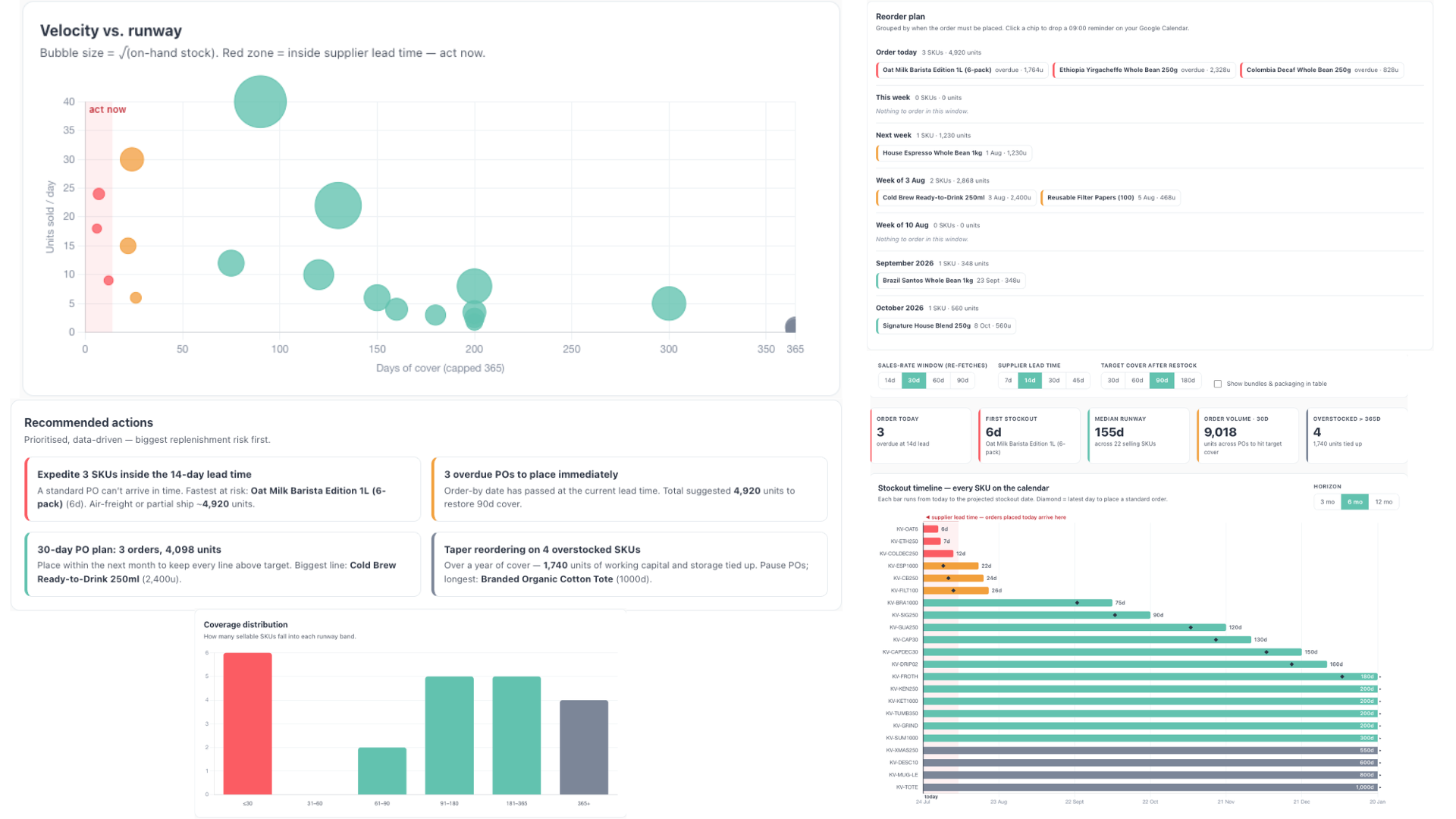Screen dimensions: 1456x819
Task: Click the KV-OAT6 6d stockout bar
Action: 930,529
